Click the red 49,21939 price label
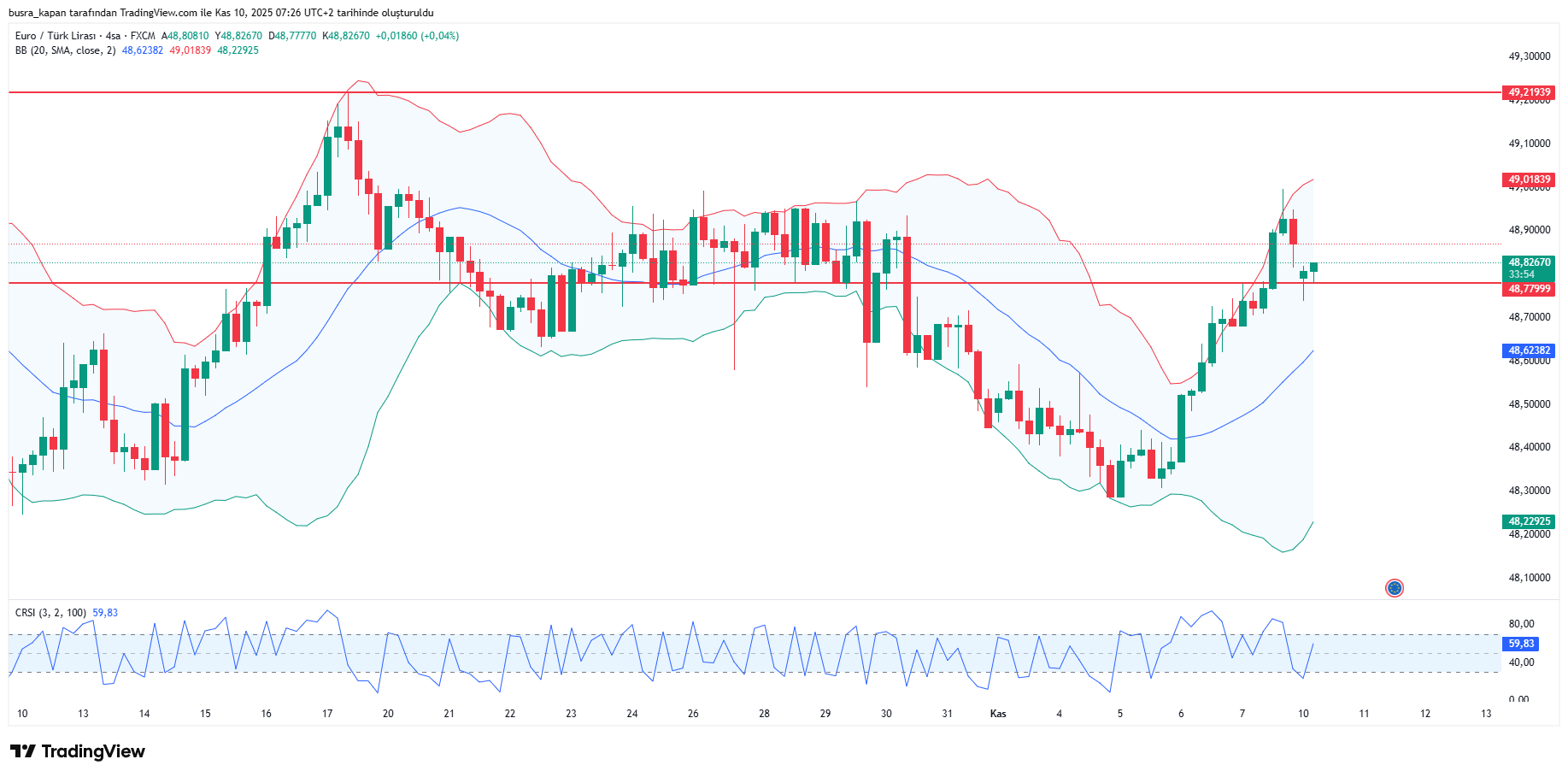This screenshot has height=777, width=1568. (x=1528, y=92)
